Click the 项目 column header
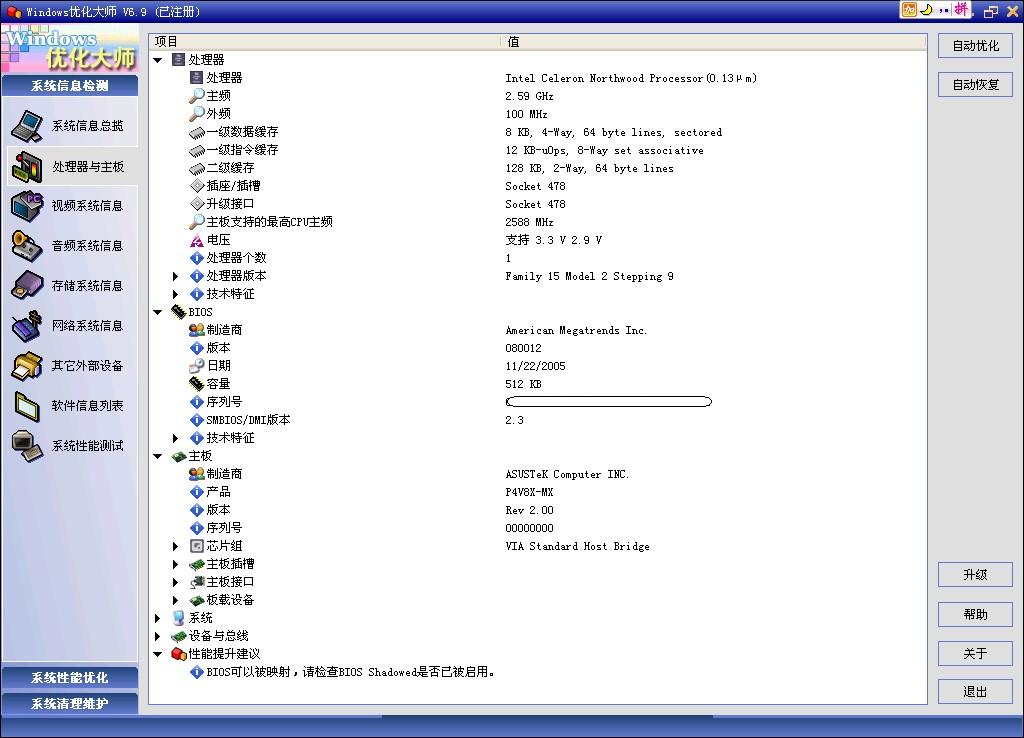Image resolution: width=1024 pixels, height=738 pixels. tap(325, 42)
